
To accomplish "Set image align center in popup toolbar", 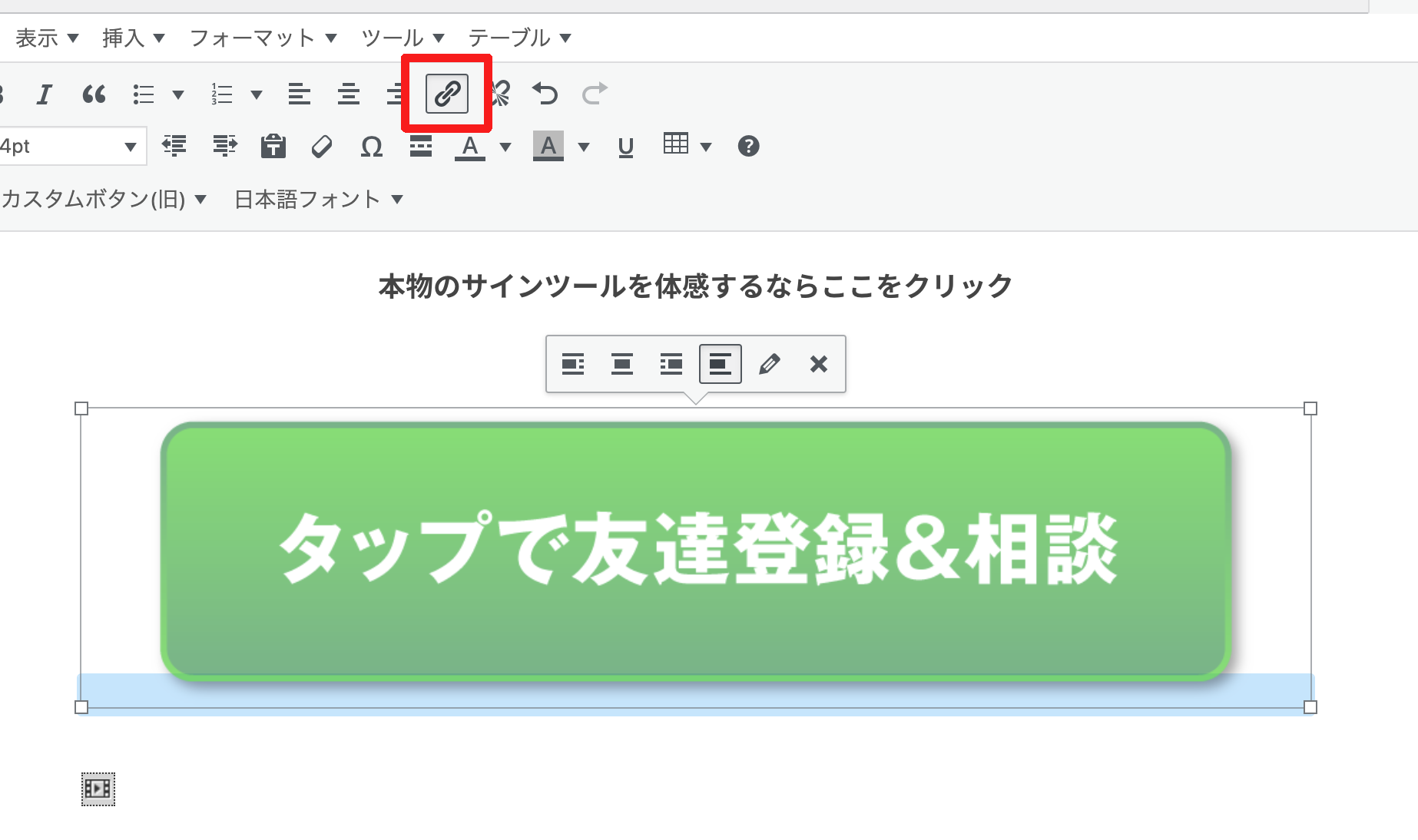I will (x=622, y=364).
